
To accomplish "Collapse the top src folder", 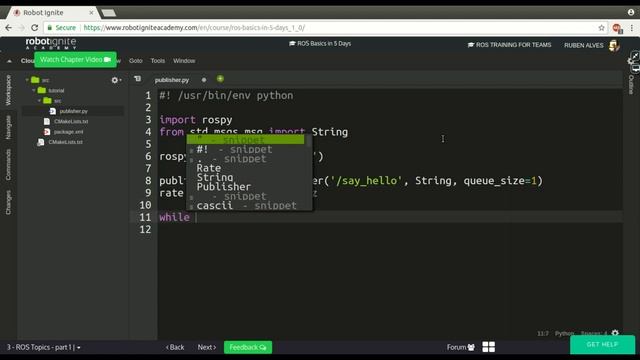I will (x=27, y=80).
